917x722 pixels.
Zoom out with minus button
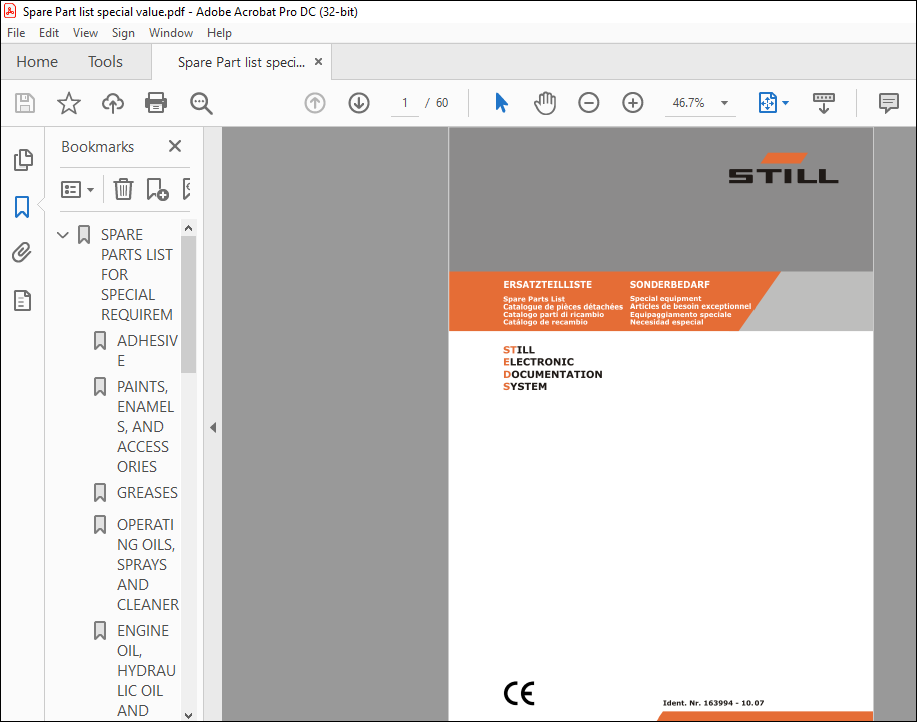tap(588, 103)
